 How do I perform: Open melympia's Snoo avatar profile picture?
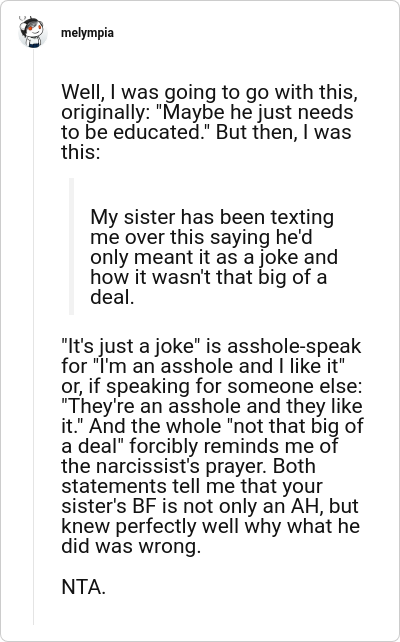[x=33, y=32]
